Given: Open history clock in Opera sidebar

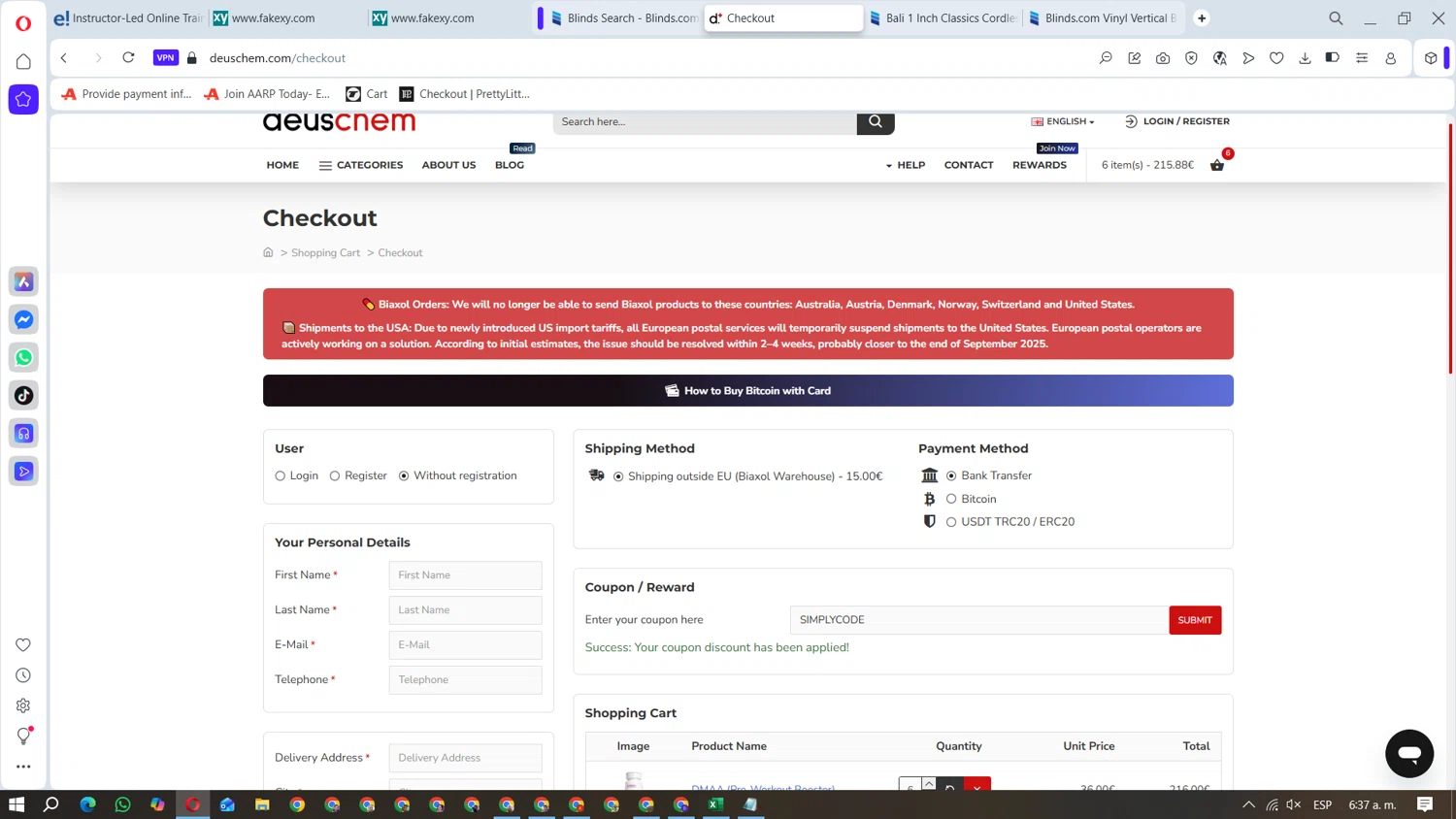Looking at the screenshot, I should (23, 675).
